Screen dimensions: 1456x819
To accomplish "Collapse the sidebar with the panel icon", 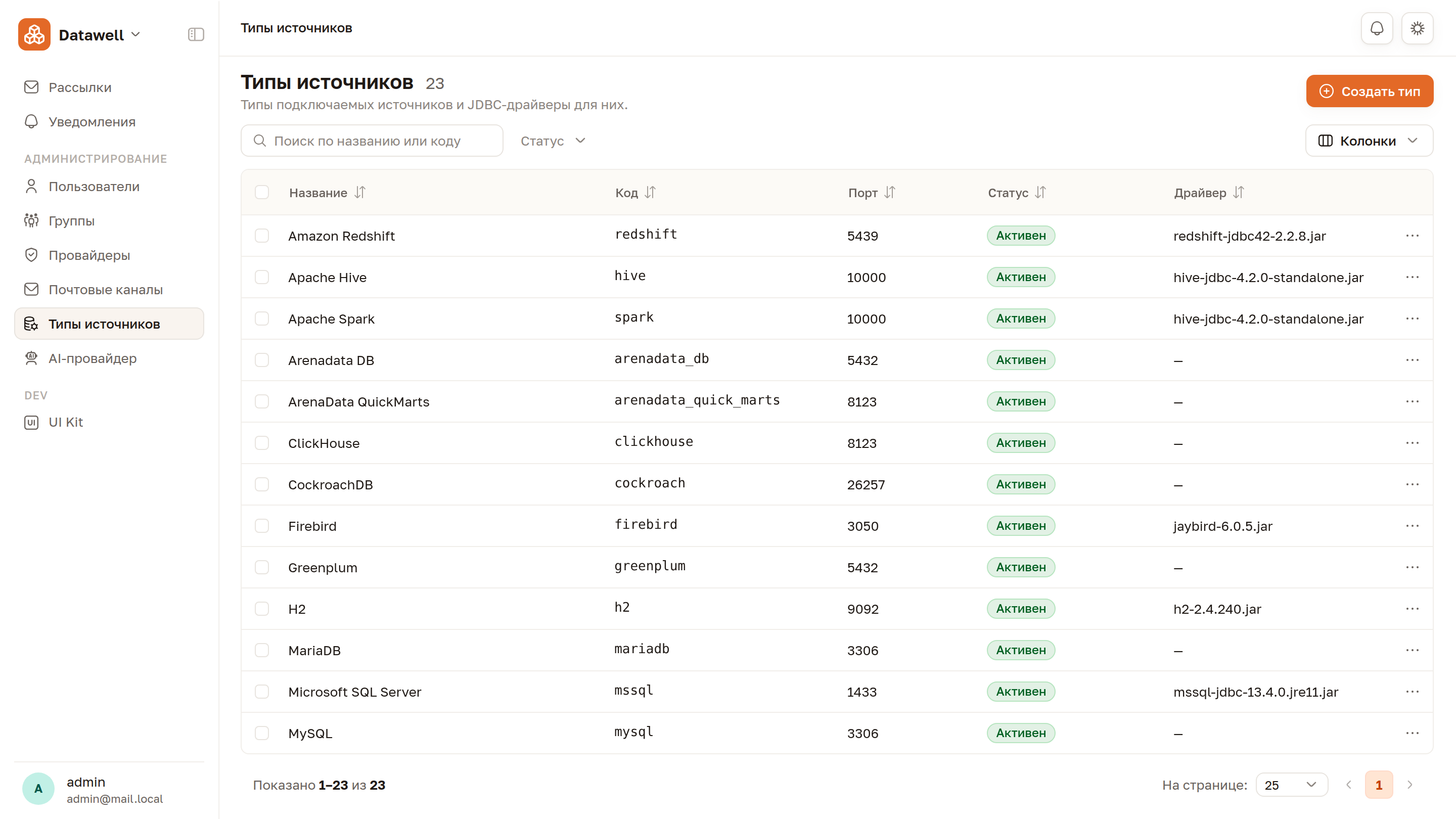I will (196, 34).
